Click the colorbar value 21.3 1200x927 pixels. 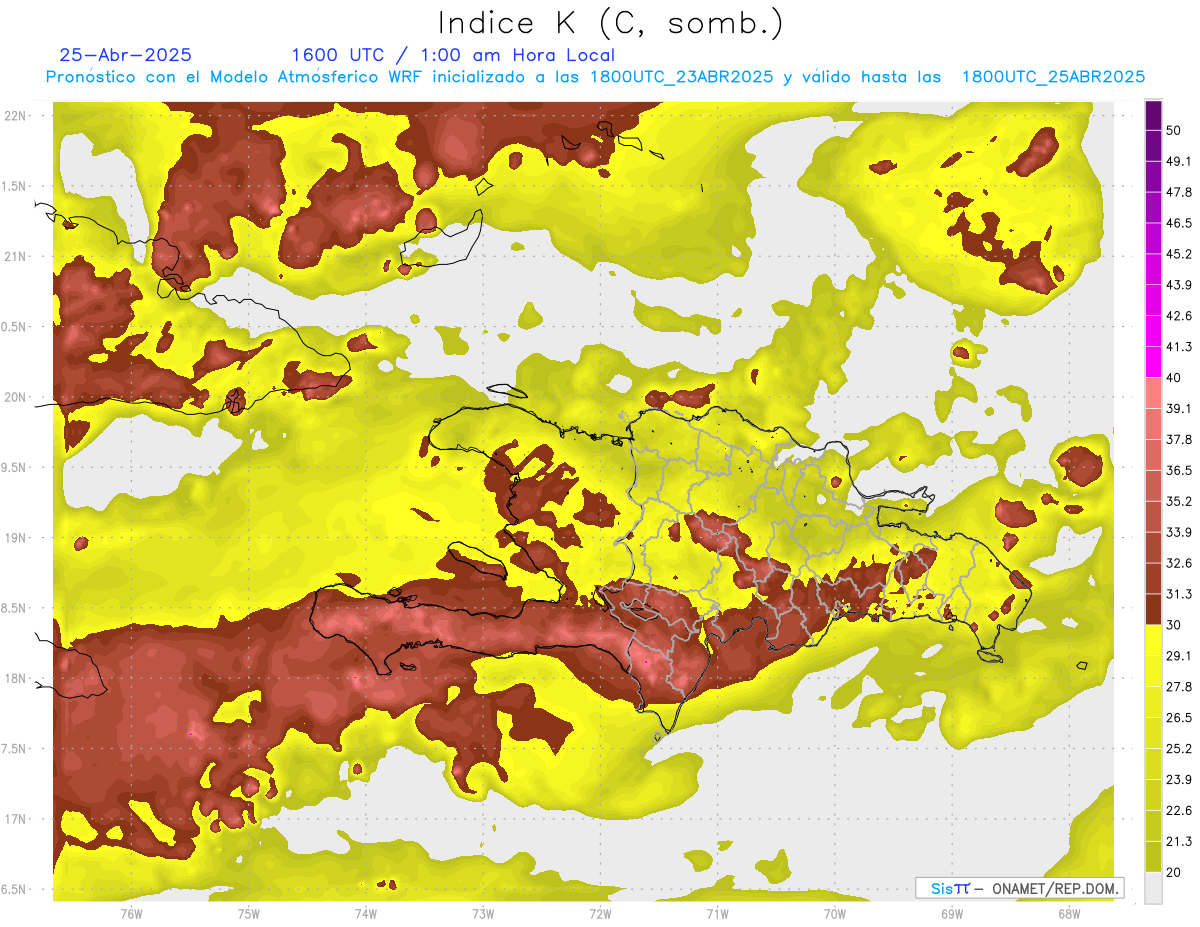point(1179,842)
